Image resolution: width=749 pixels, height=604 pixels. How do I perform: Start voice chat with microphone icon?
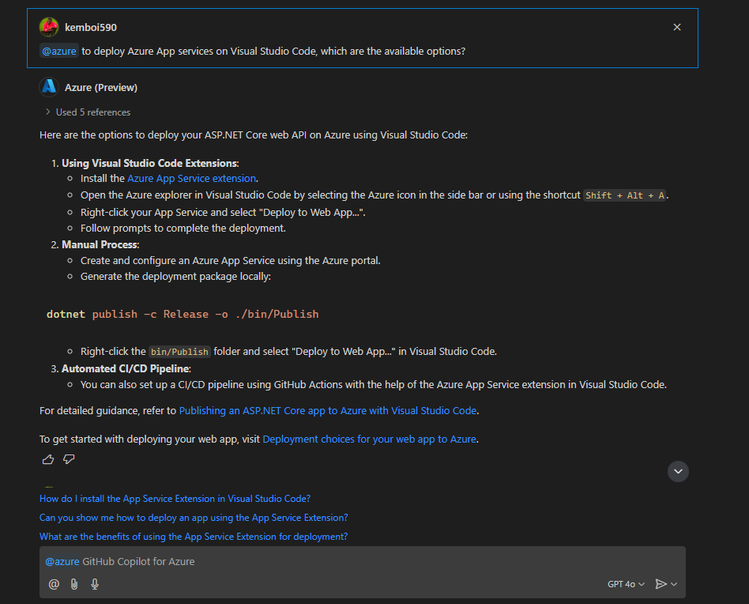(x=95, y=584)
